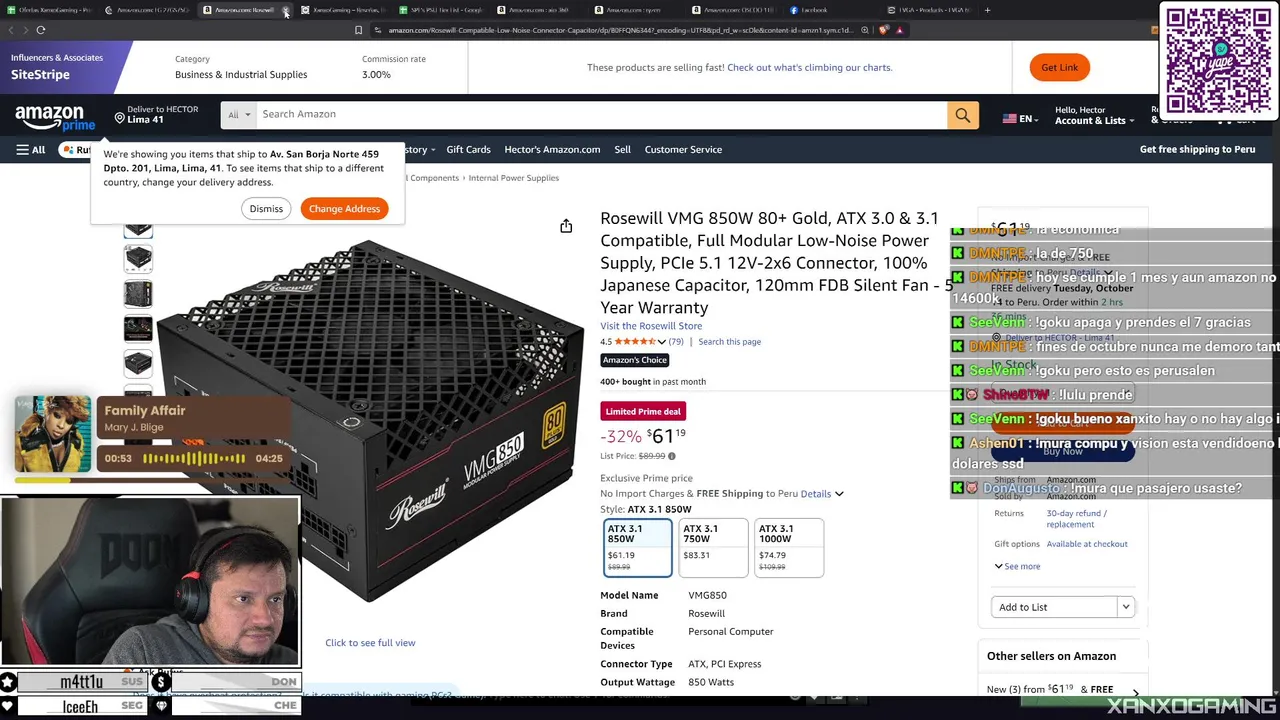This screenshot has height=720, width=1280.
Task: Click the browser bookmark icon in address bar
Action: 358,30
